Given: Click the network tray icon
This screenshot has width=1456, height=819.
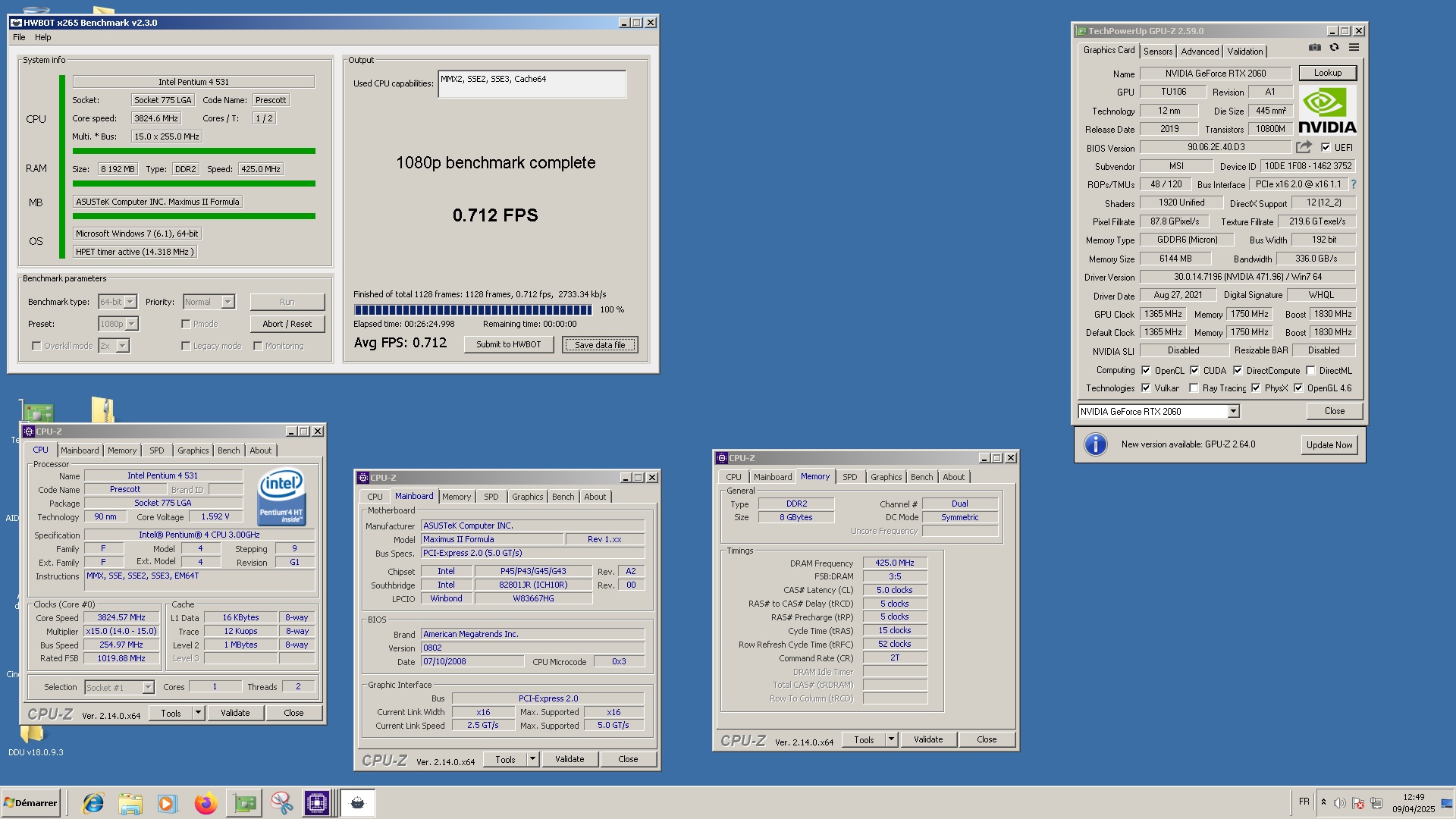Looking at the screenshot, I should [1376, 803].
